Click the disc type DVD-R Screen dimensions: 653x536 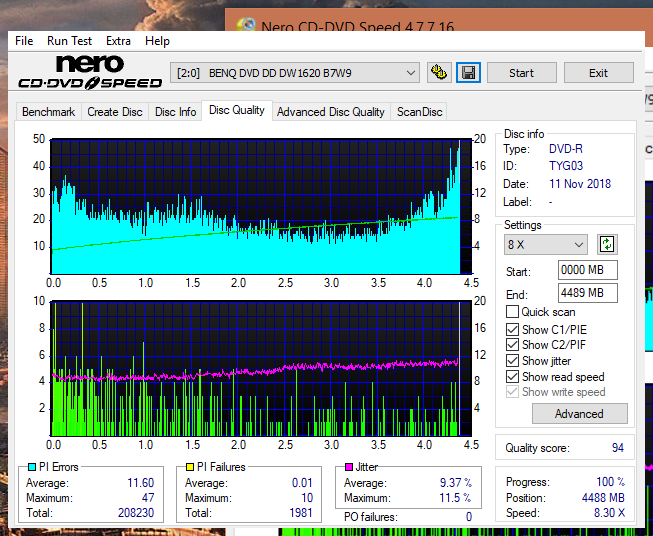[566, 149]
